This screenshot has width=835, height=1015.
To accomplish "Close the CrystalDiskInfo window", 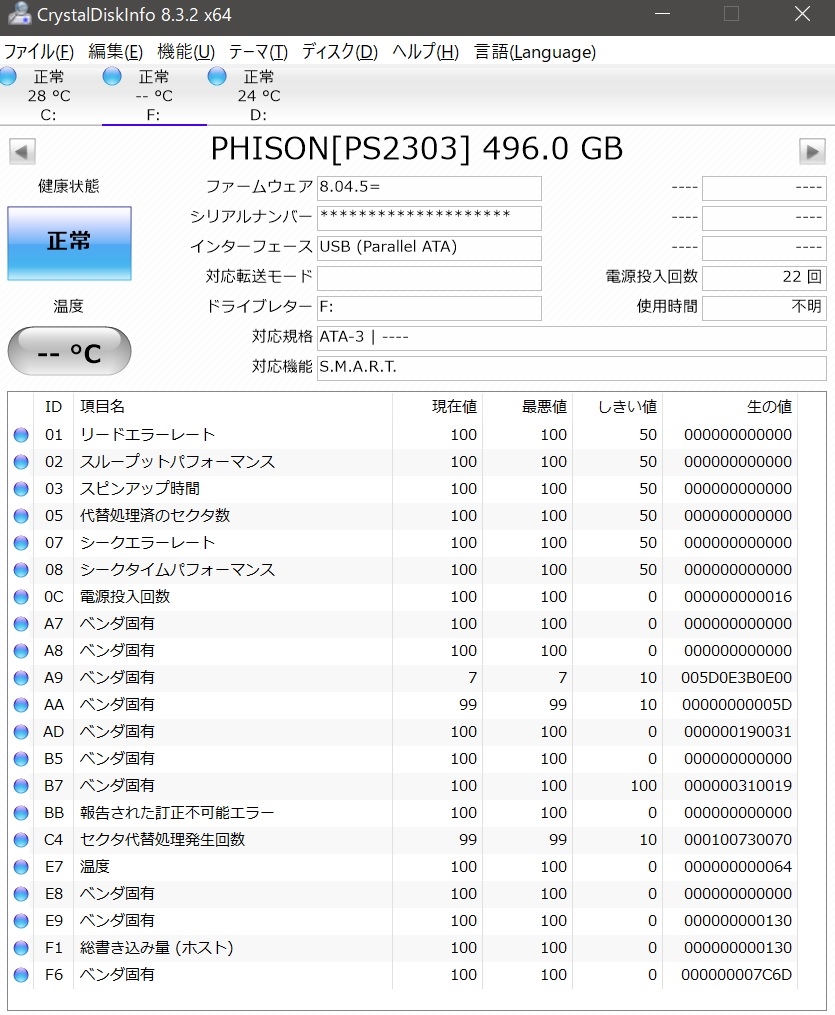I will coord(803,14).
